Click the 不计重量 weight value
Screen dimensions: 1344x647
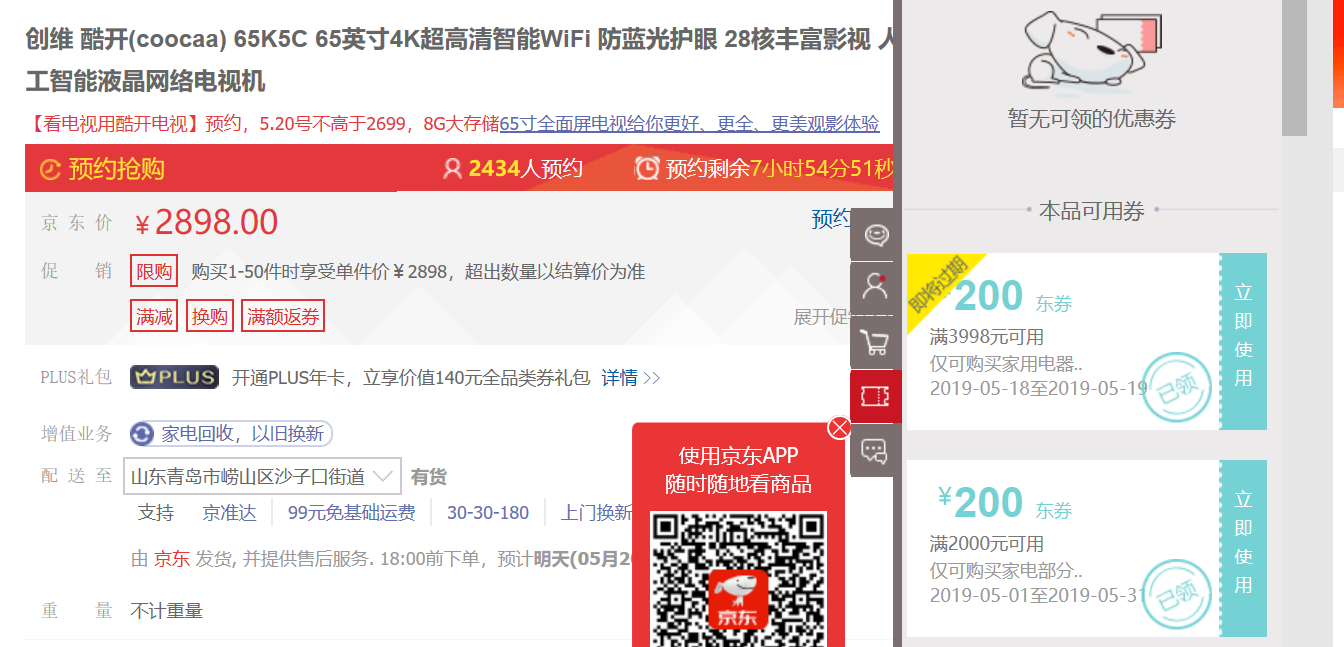click(x=167, y=610)
